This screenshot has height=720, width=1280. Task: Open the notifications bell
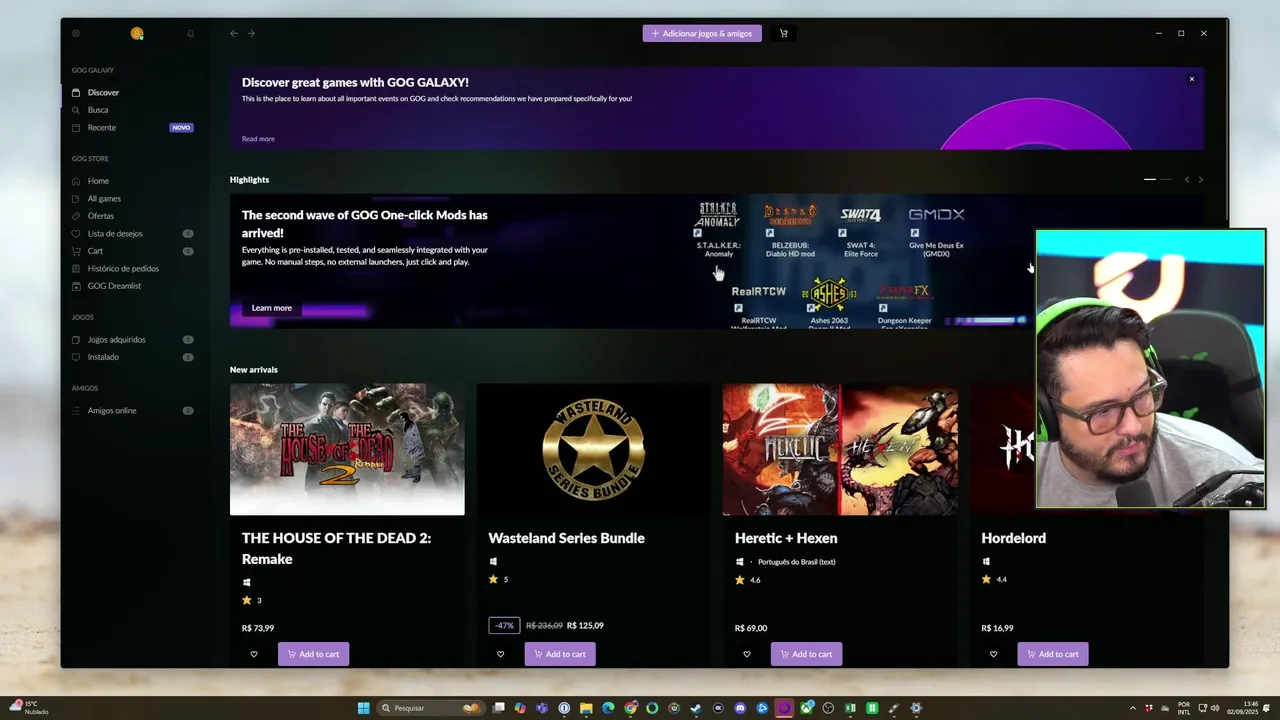(x=191, y=33)
